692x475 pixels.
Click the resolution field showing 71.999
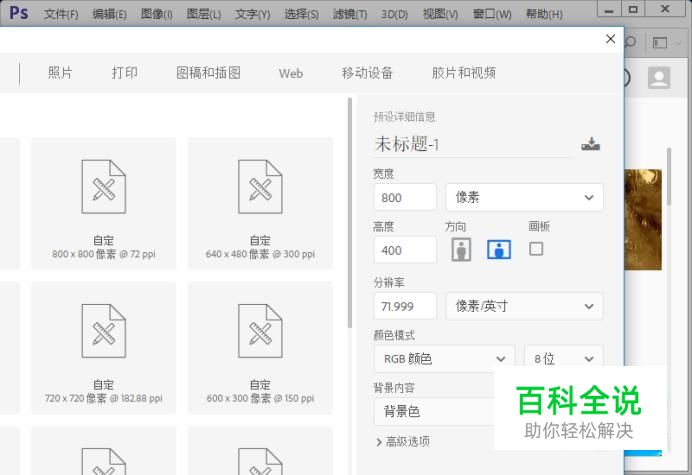(405, 306)
